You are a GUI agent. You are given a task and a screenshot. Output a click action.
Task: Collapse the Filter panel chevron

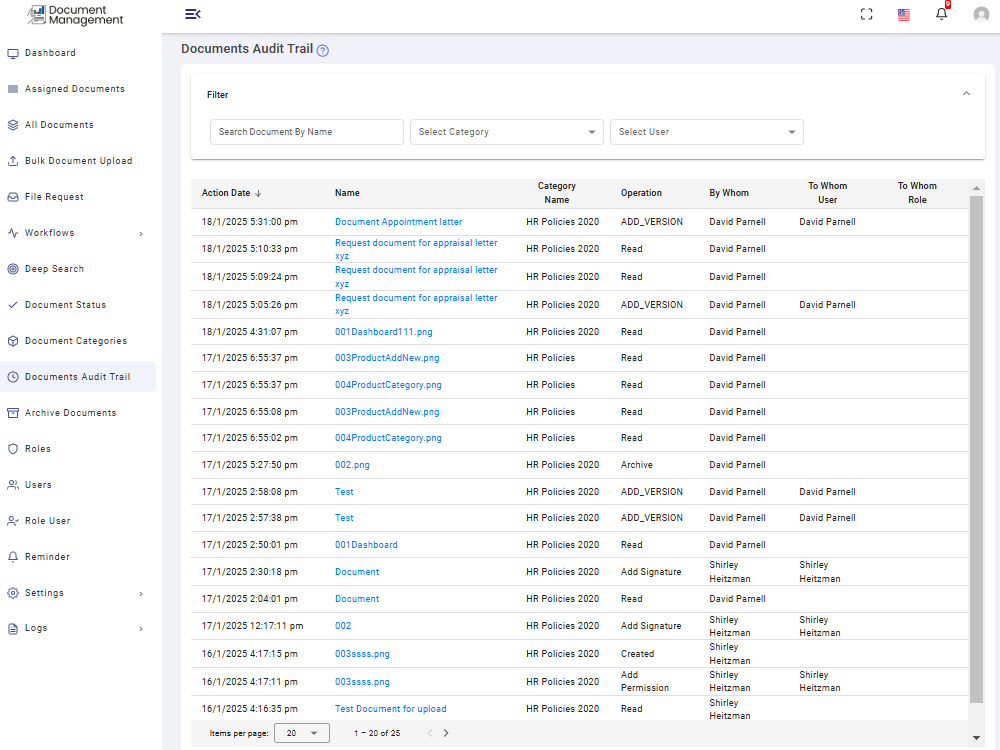(x=966, y=94)
